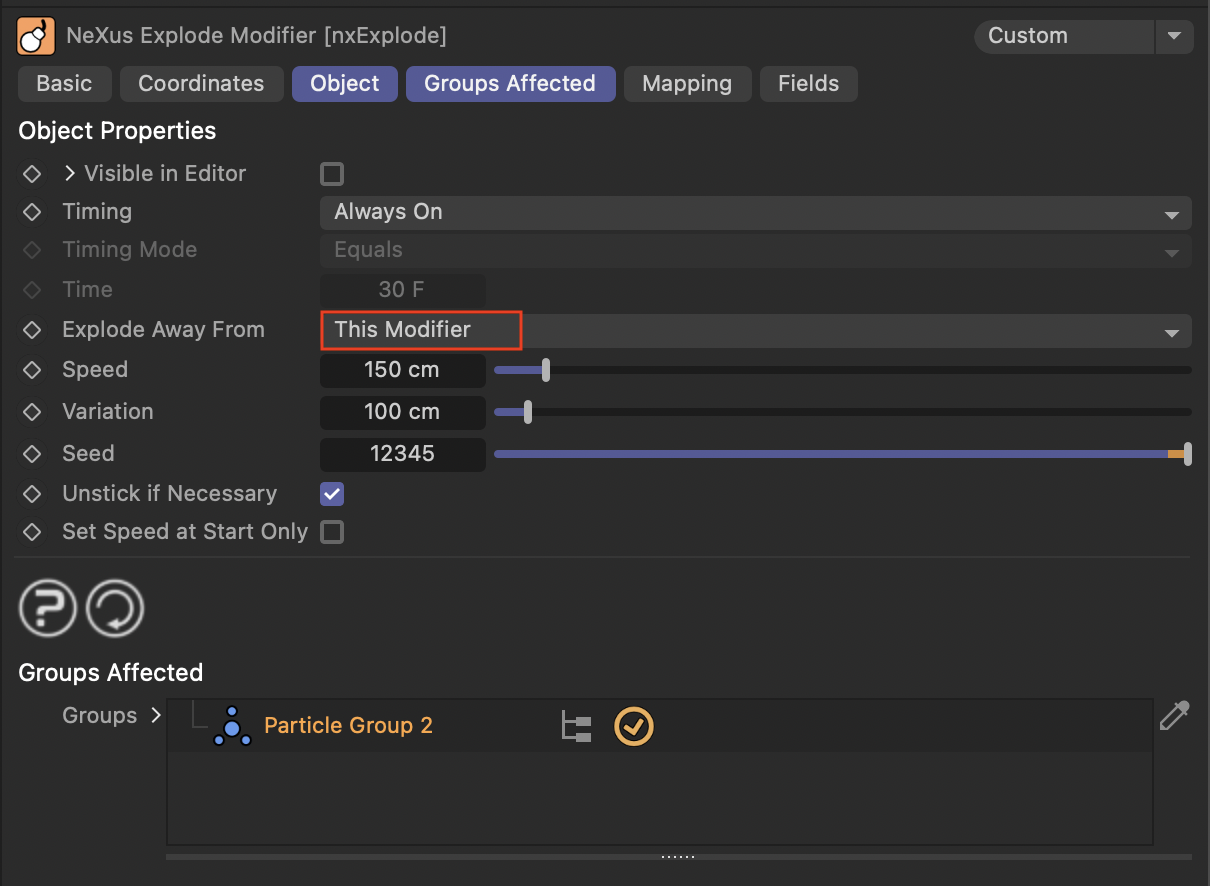Image resolution: width=1210 pixels, height=886 pixels.
Task: Click the Variation value field showing 100 cm
Action: [402, 412]
